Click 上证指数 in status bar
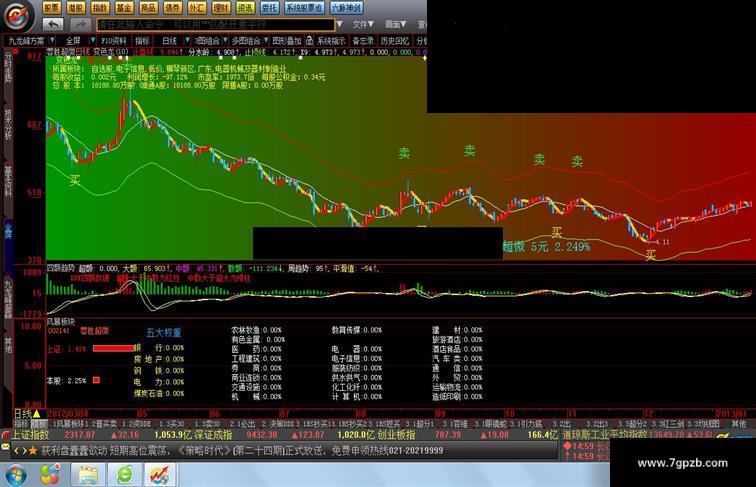 (31, 435)
